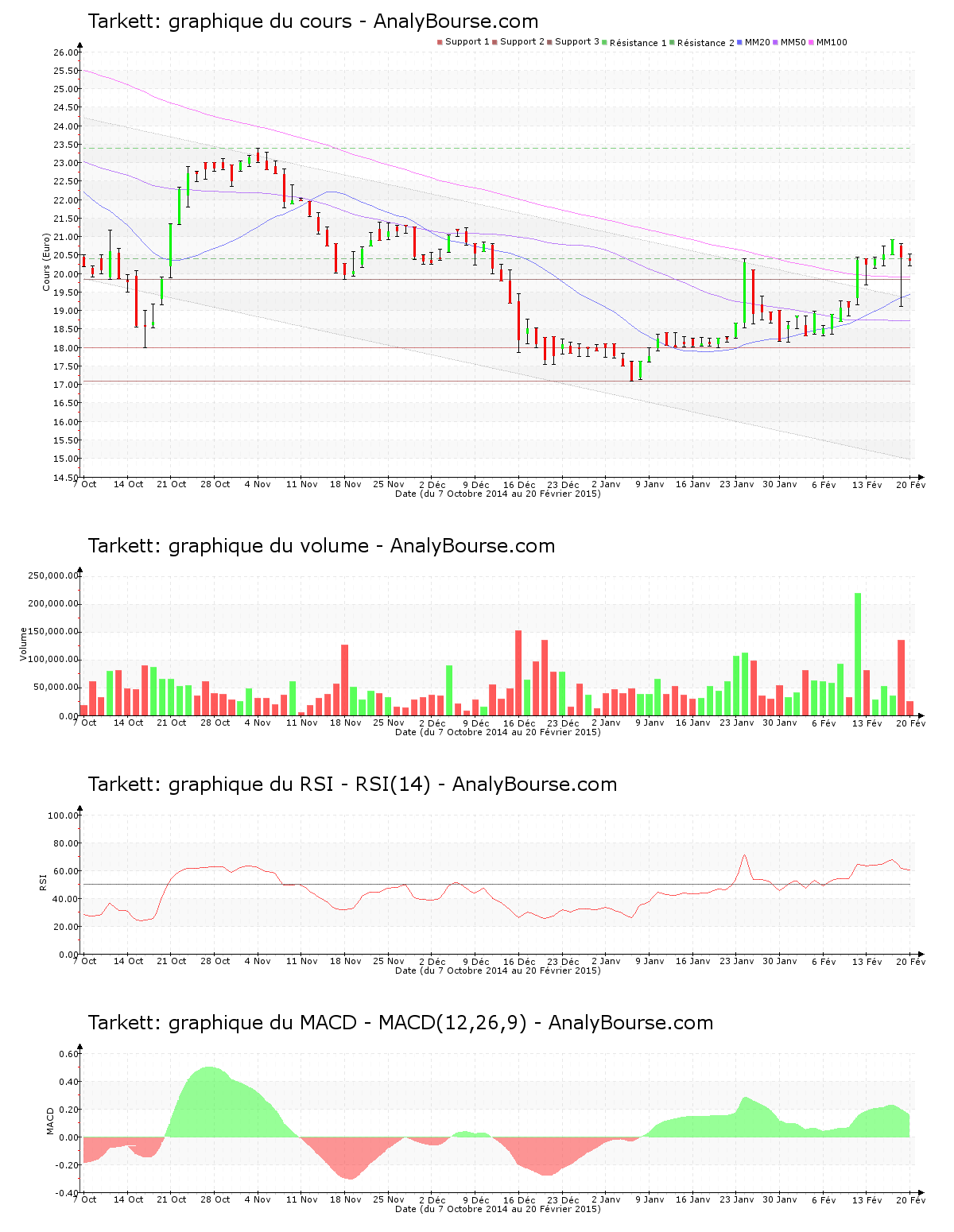Select the 'Support 2' legend label
The height and width of the screenshot is (1232, 954).
[522, 42]
